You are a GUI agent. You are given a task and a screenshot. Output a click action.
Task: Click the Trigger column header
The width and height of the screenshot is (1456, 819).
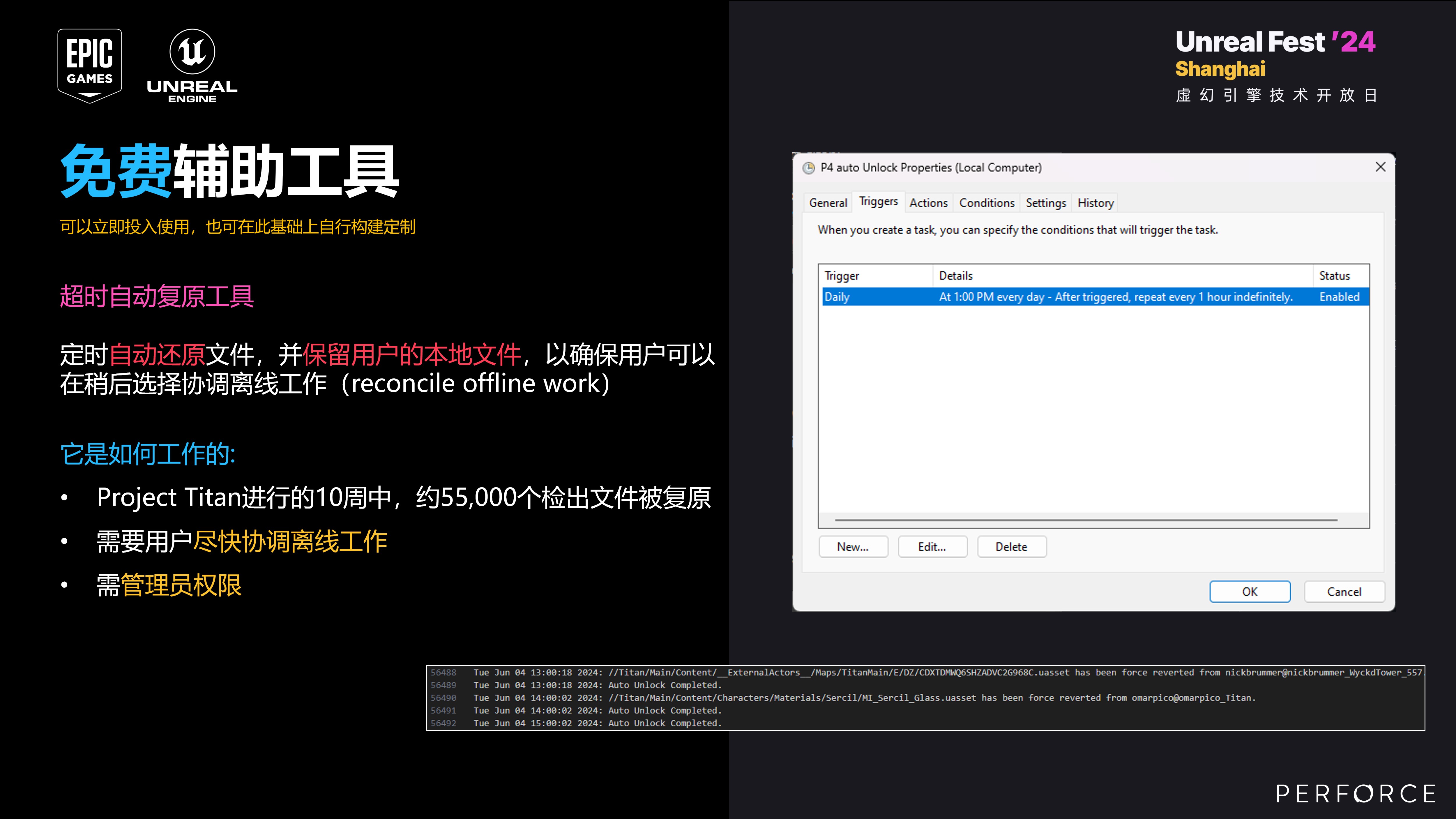coord(876,276)
